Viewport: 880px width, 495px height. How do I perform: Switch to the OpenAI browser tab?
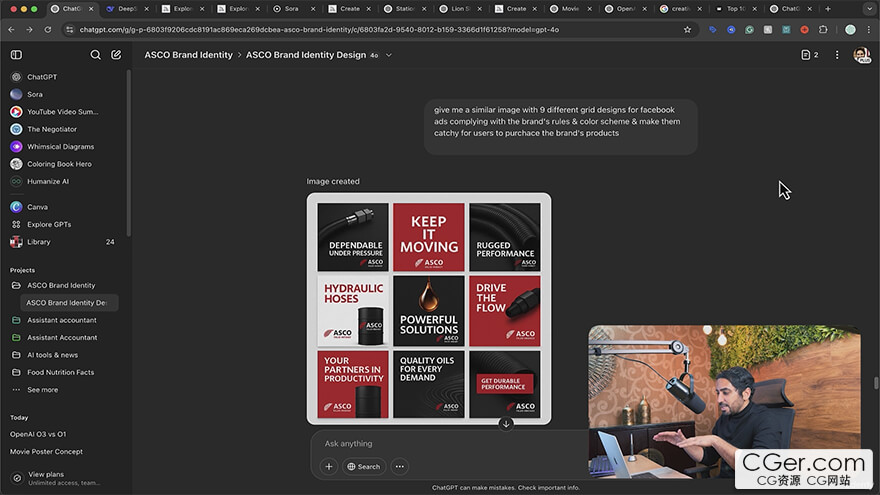coord(626,8)
